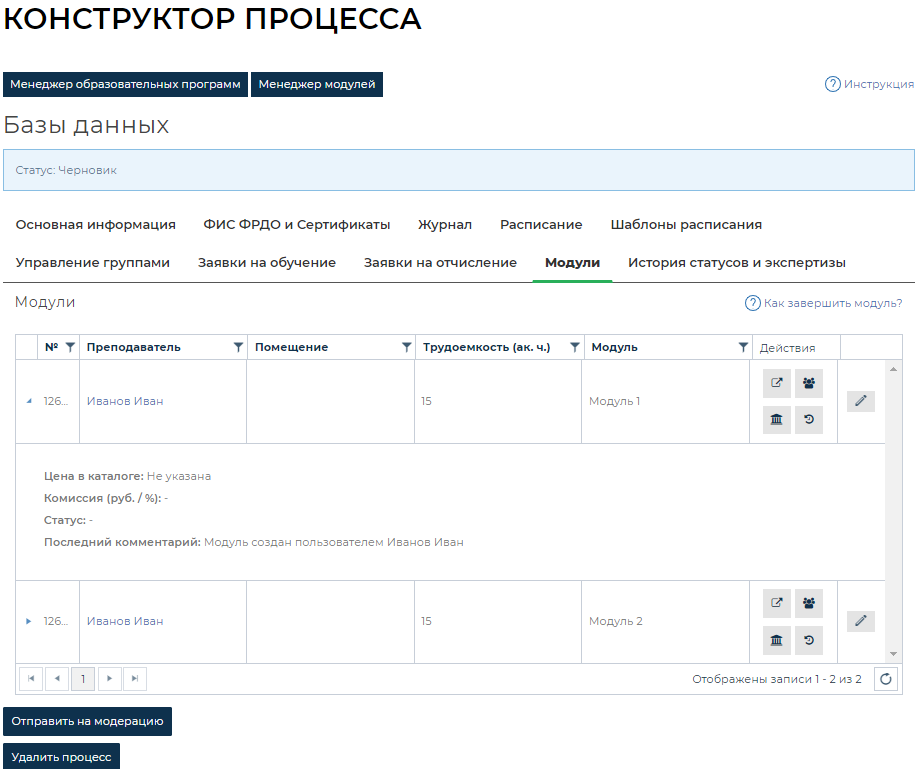Open filter for Преподаватель column
This screenshot has width=919, height=769.
tap(238, 348)
